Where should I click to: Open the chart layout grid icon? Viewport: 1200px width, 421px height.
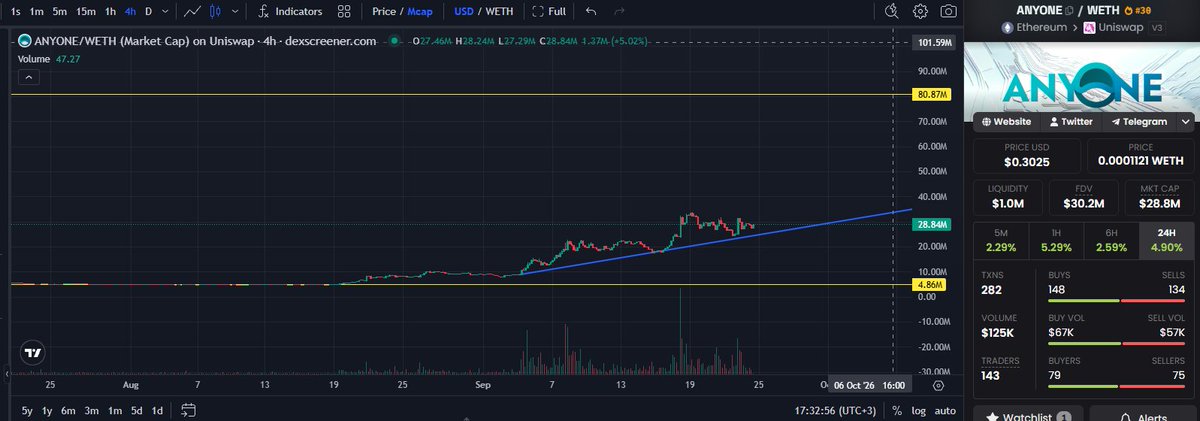344,11
